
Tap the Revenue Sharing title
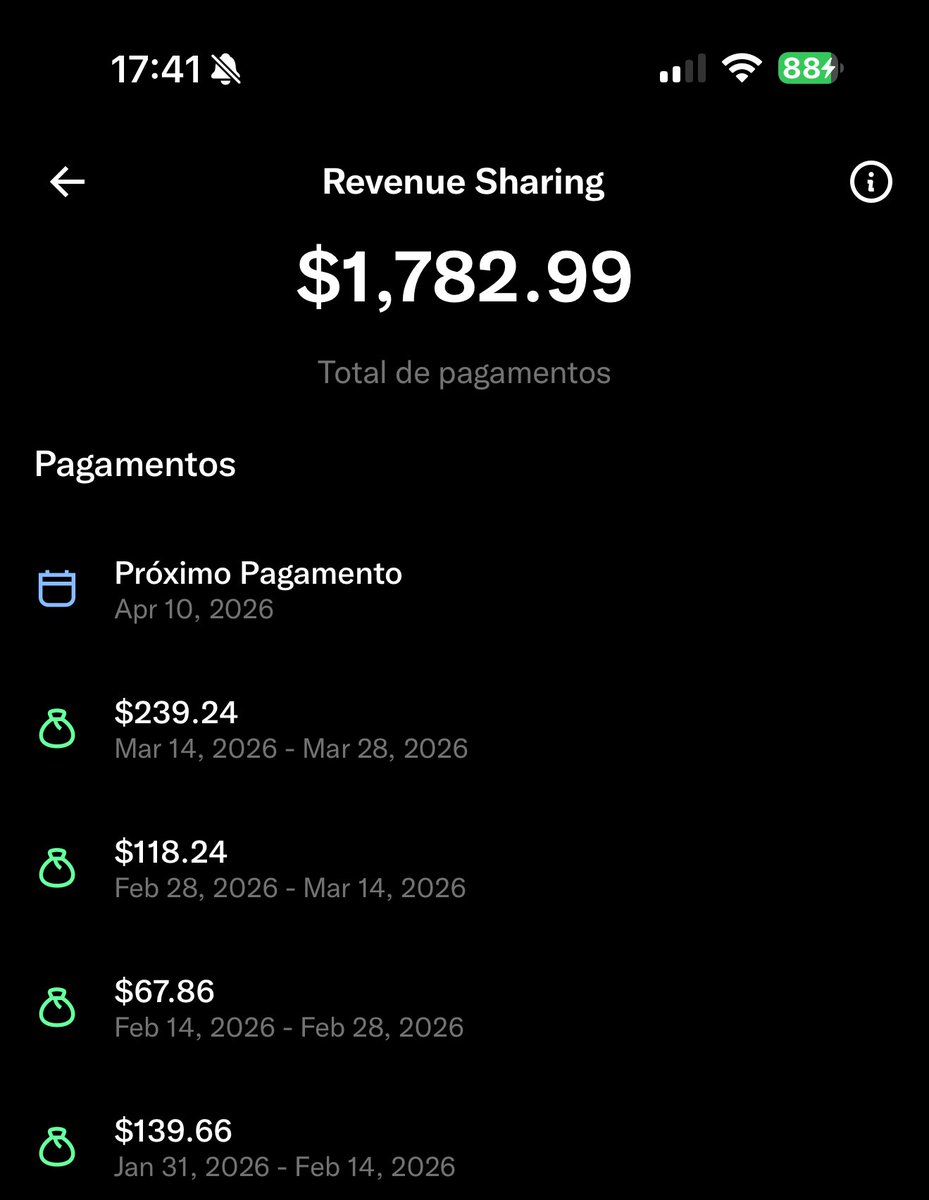point(464,182)
